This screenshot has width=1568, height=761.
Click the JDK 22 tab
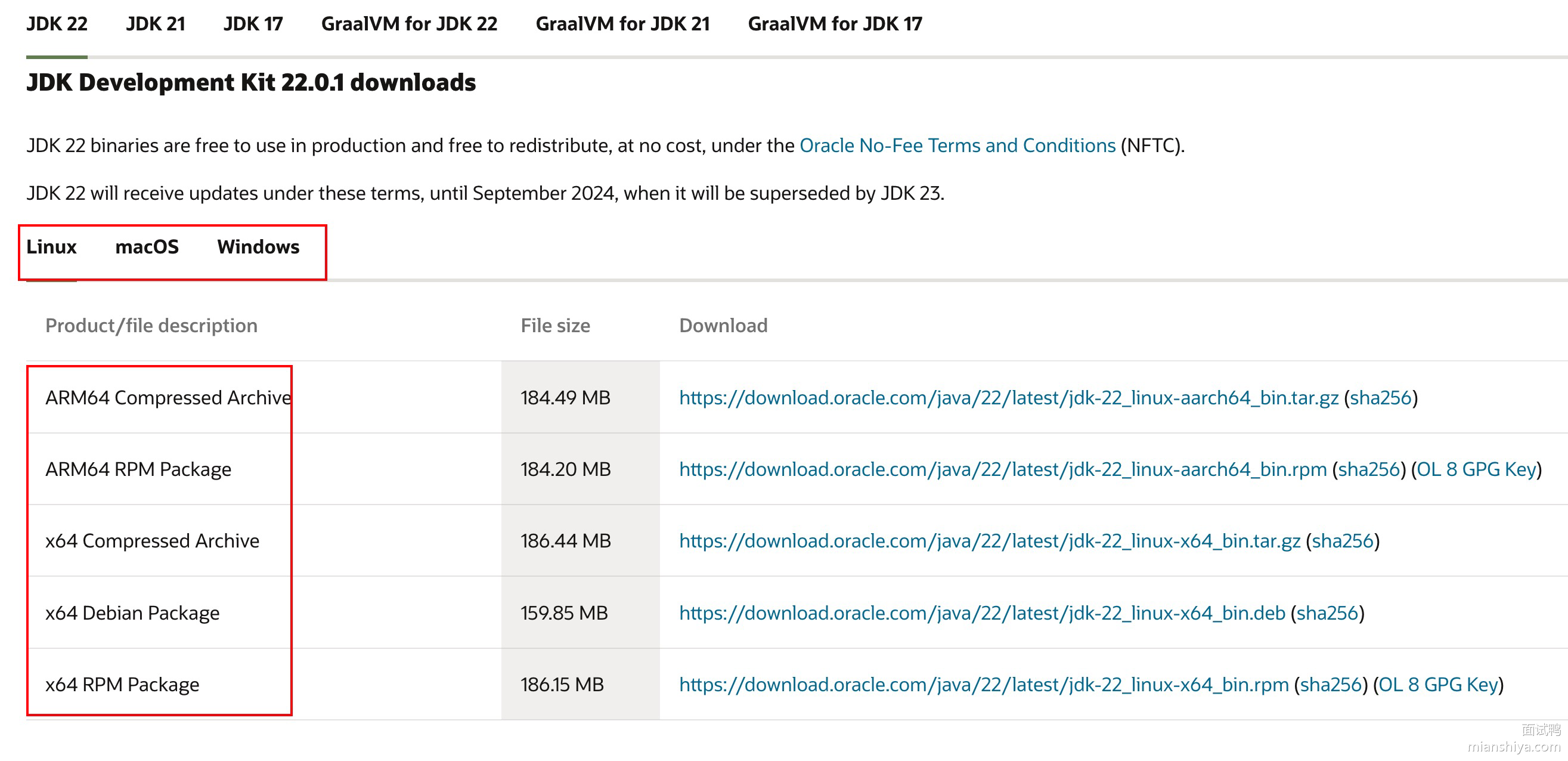(57, 24)
